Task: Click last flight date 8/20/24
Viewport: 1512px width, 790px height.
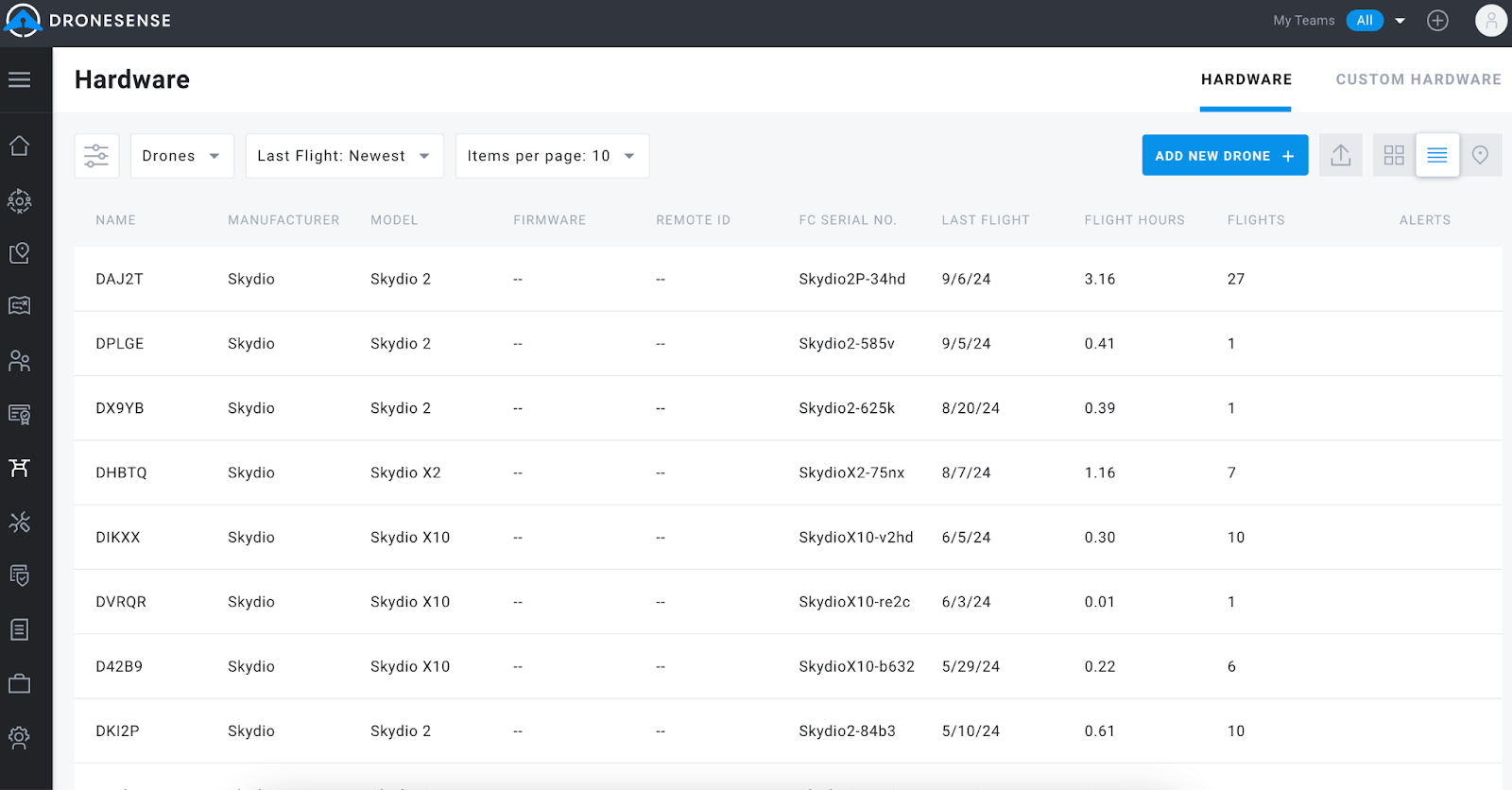Action: [x=971, y=408]
